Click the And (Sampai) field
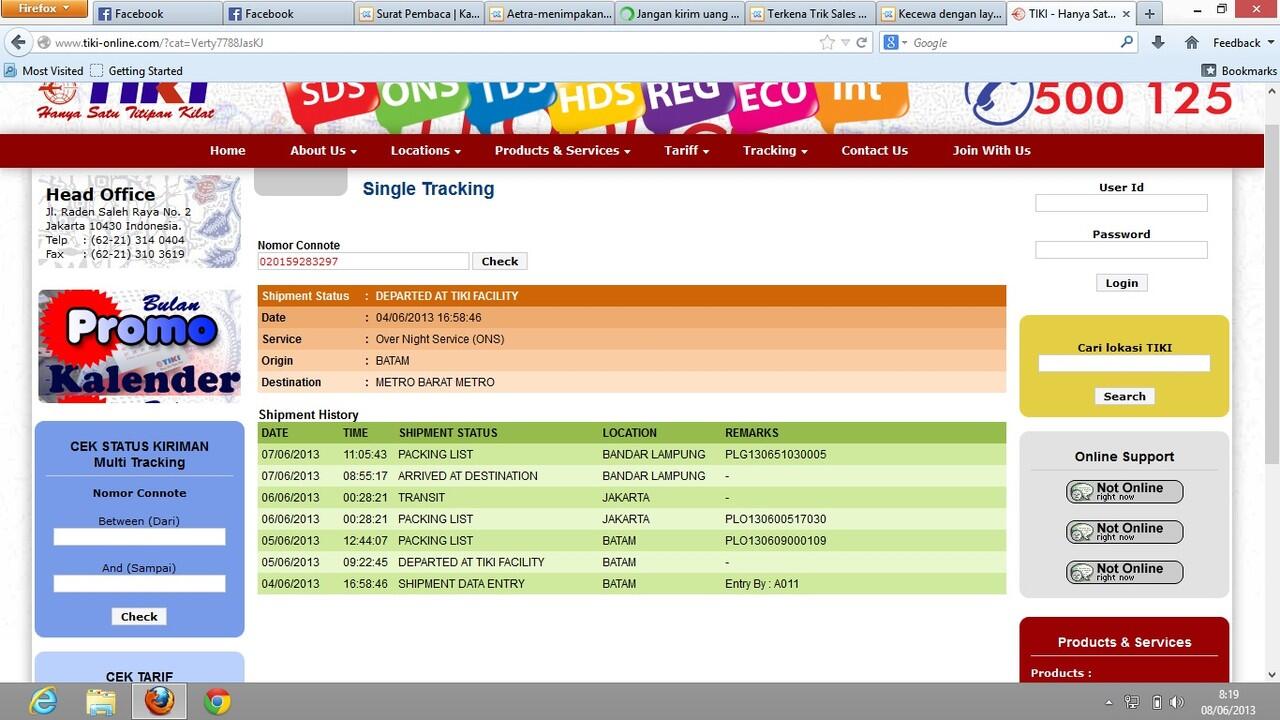 tap(139, 584)
